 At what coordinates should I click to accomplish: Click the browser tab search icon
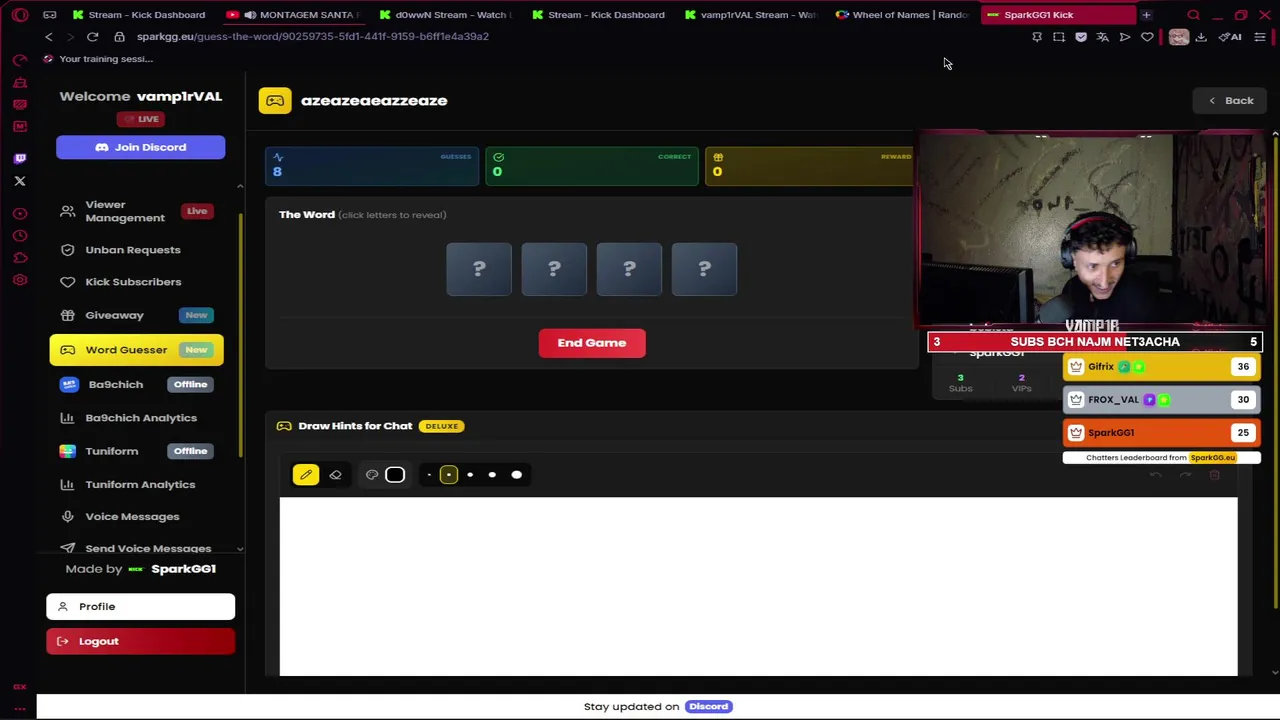[x=1193, y=15]
